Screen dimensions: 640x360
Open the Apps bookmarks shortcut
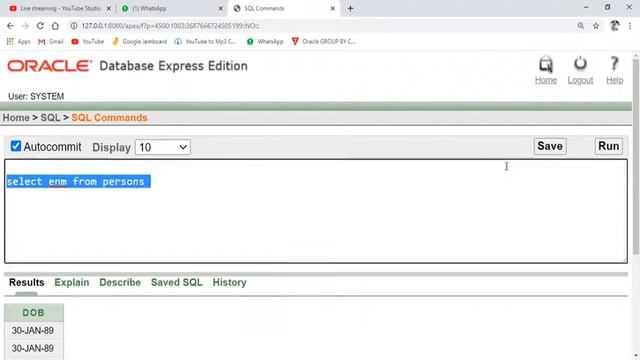click(18, 41)
